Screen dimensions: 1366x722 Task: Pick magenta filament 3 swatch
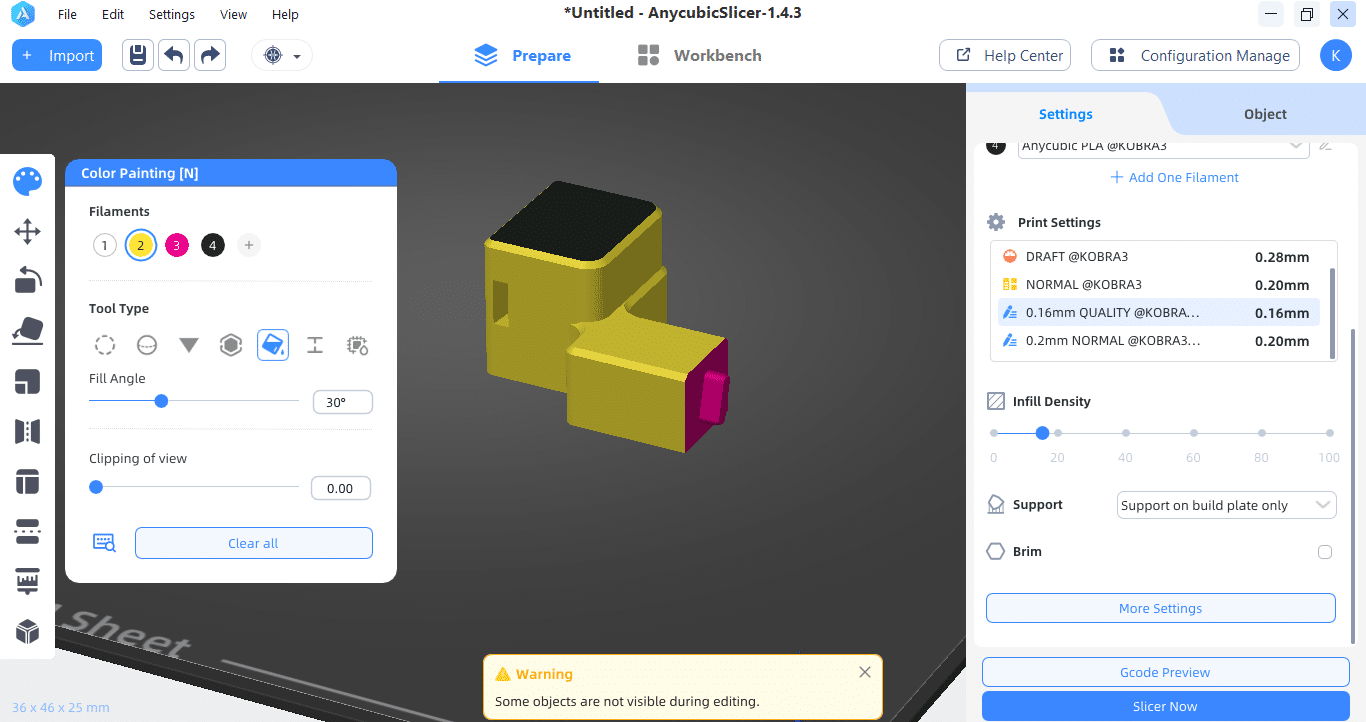click(x=177, y=245)
